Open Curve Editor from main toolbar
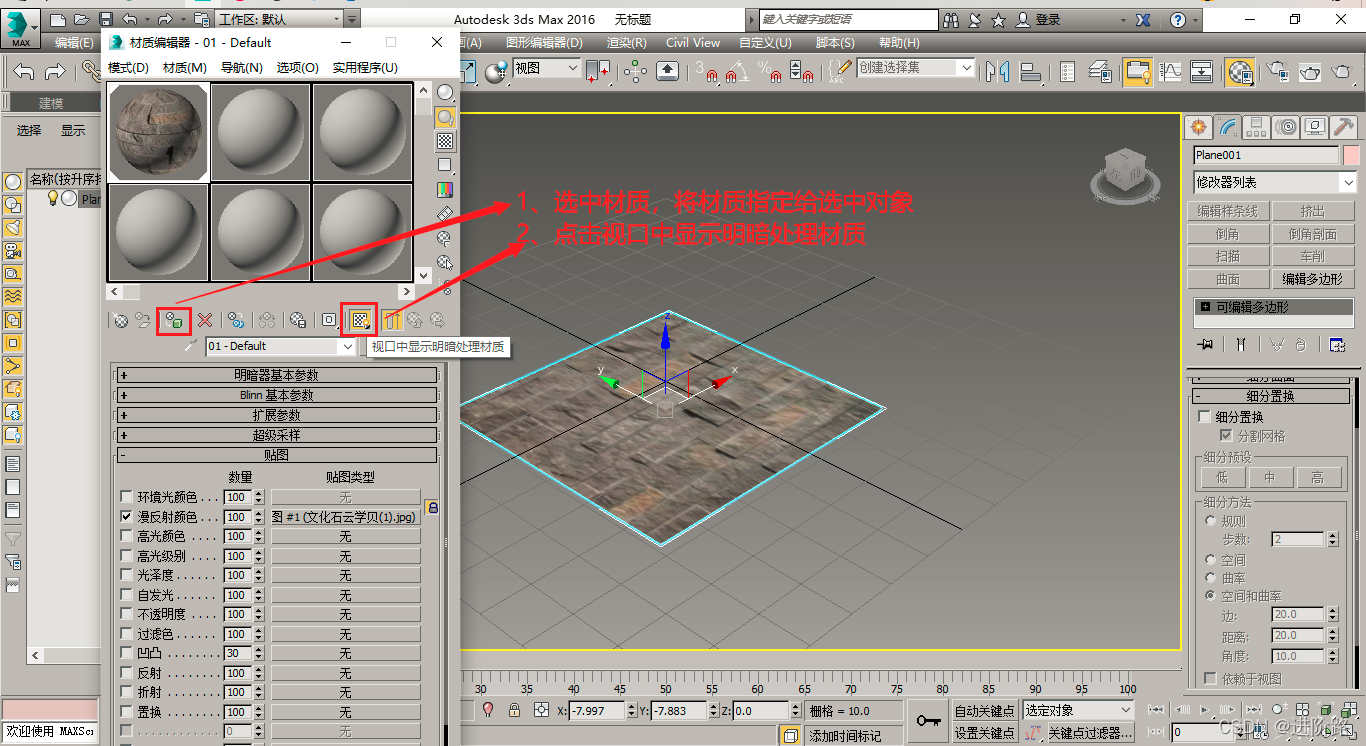Screen dimensions: 1366x746 1170,71
